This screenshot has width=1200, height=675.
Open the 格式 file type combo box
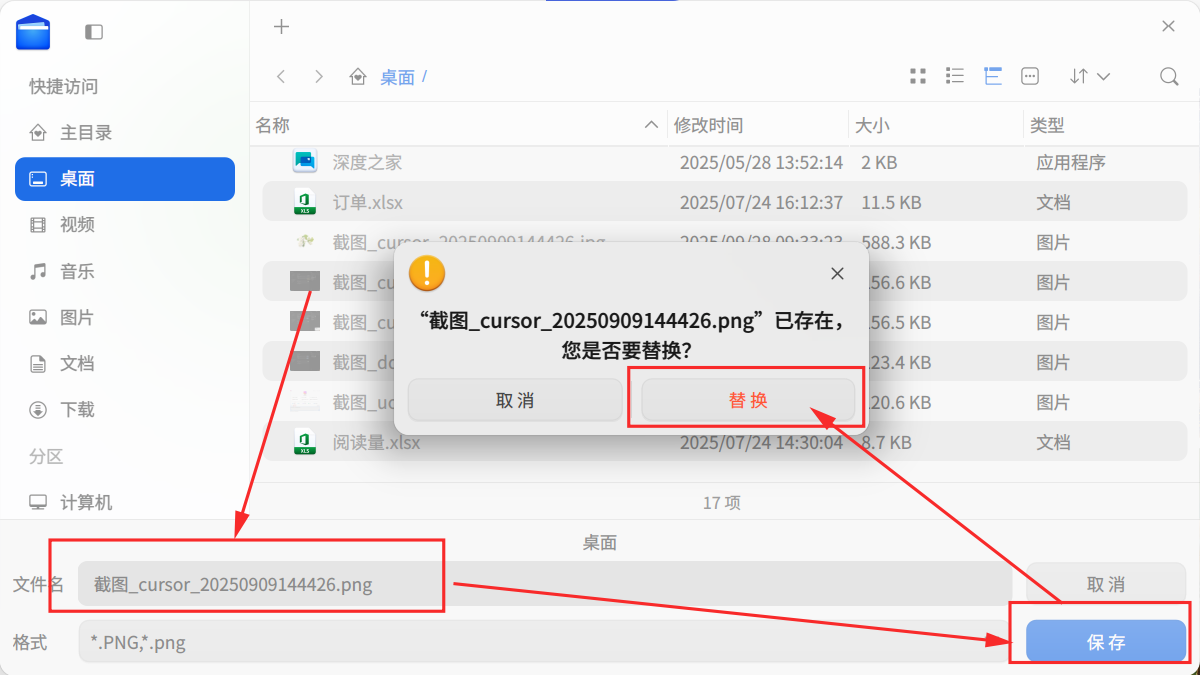pos(545,642)
